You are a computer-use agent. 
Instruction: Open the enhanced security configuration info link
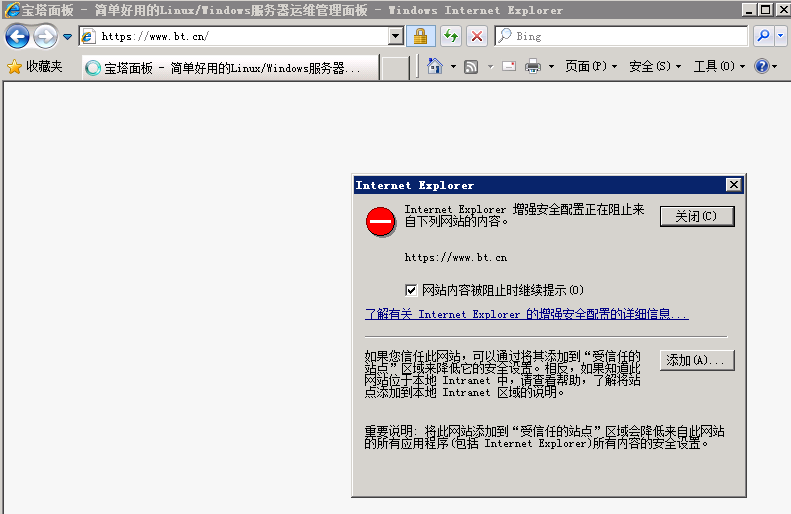point(527,314)
